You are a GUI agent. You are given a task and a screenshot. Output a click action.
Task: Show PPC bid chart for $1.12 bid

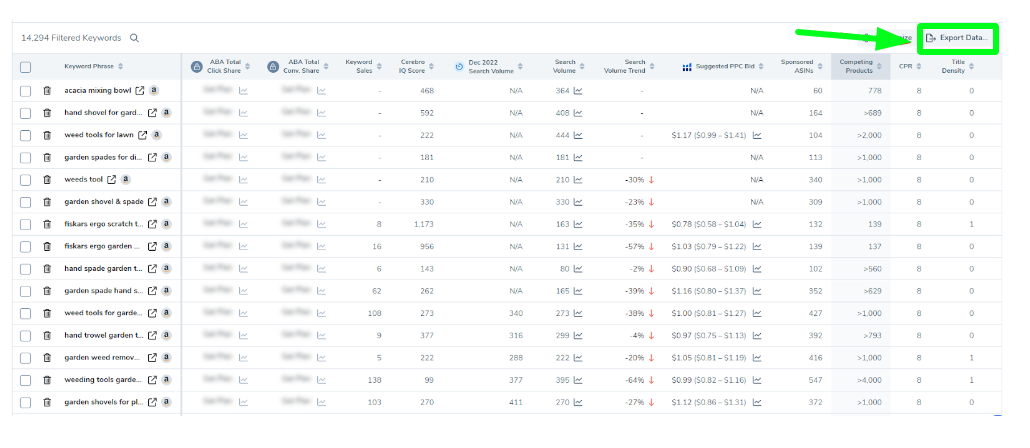(757, 403)
